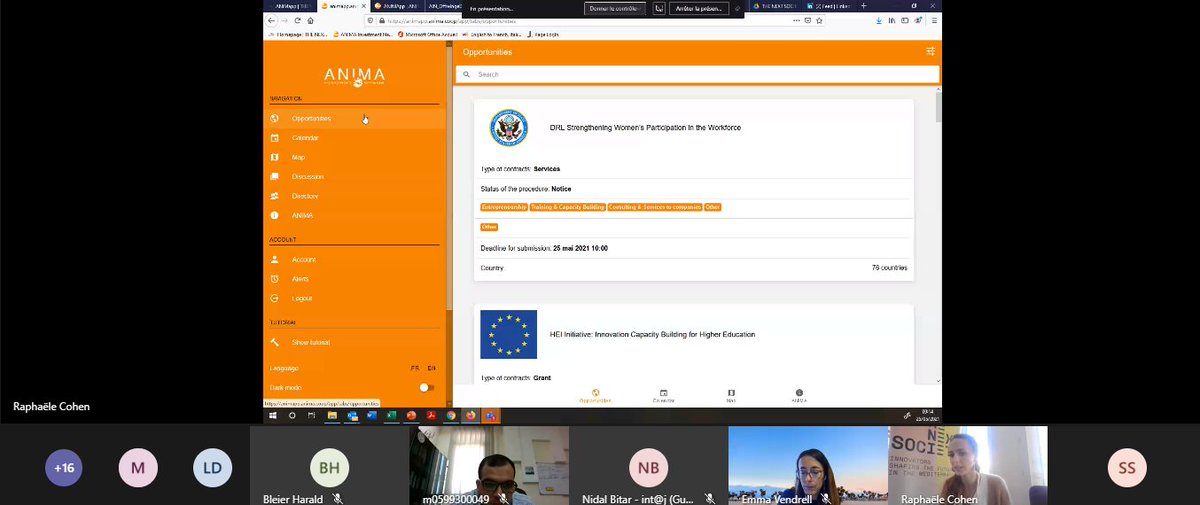Click into the Opportunities Search field

coord(697,74)
